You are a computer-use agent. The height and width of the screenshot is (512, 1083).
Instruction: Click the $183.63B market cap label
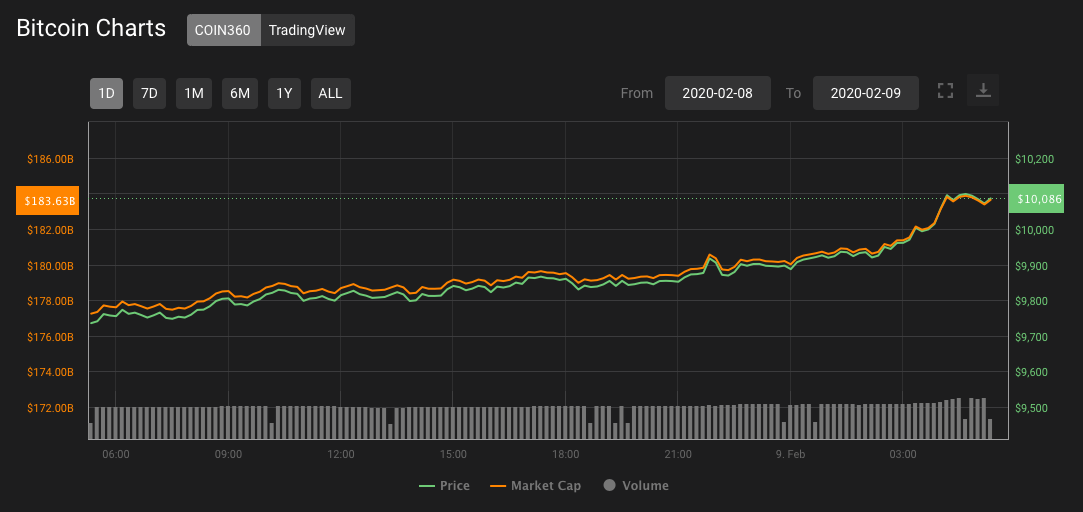pyautogui.click(x=48, y=201)
